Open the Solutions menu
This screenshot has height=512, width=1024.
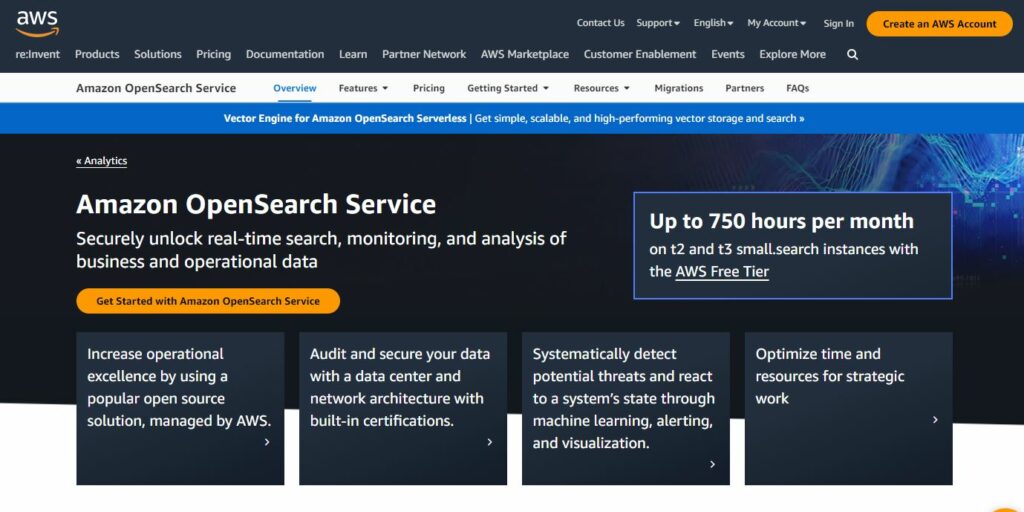(x=158, y=54)
